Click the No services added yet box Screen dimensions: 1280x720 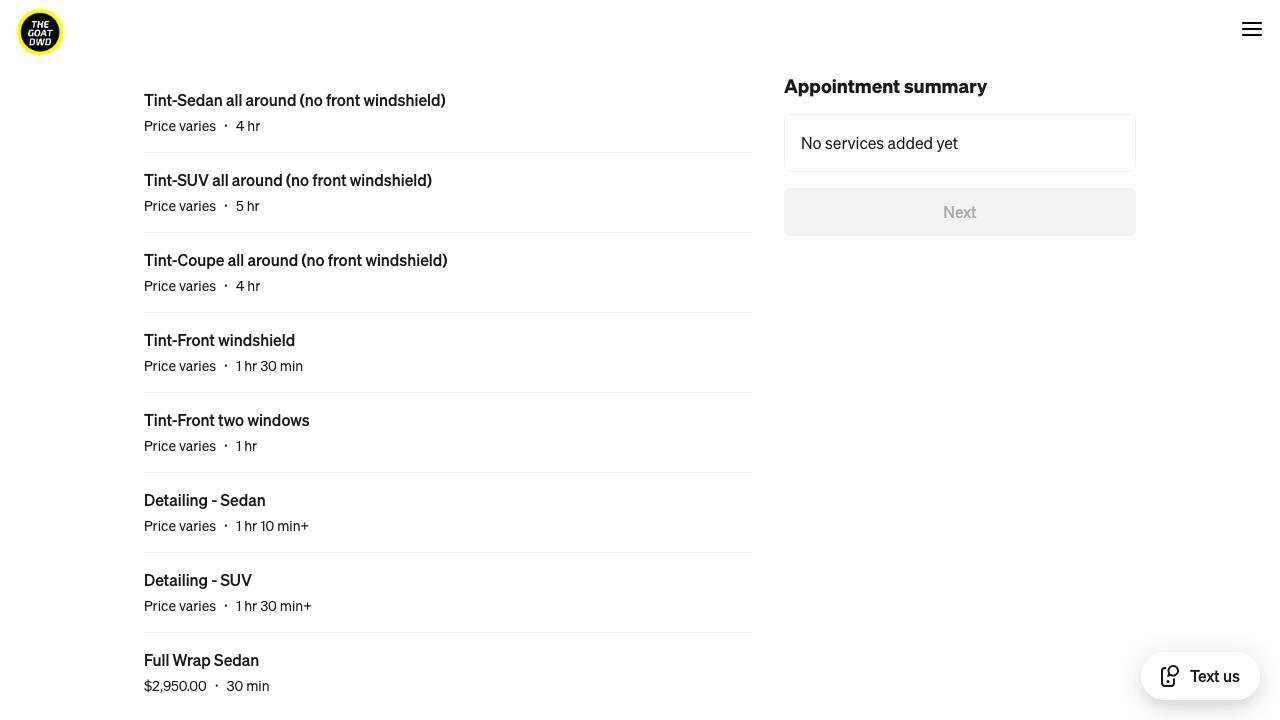pos(959,143)
